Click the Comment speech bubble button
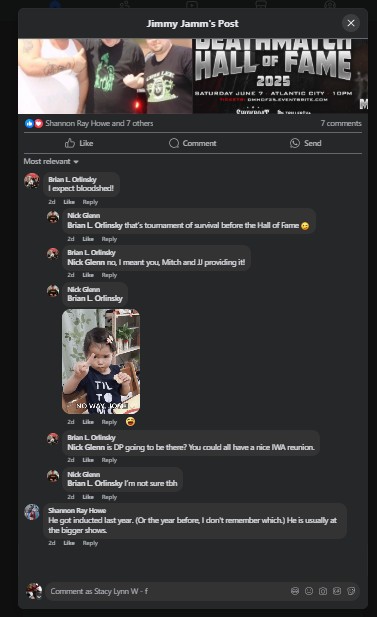The image size is (377, 617). (x=192, y=143)
